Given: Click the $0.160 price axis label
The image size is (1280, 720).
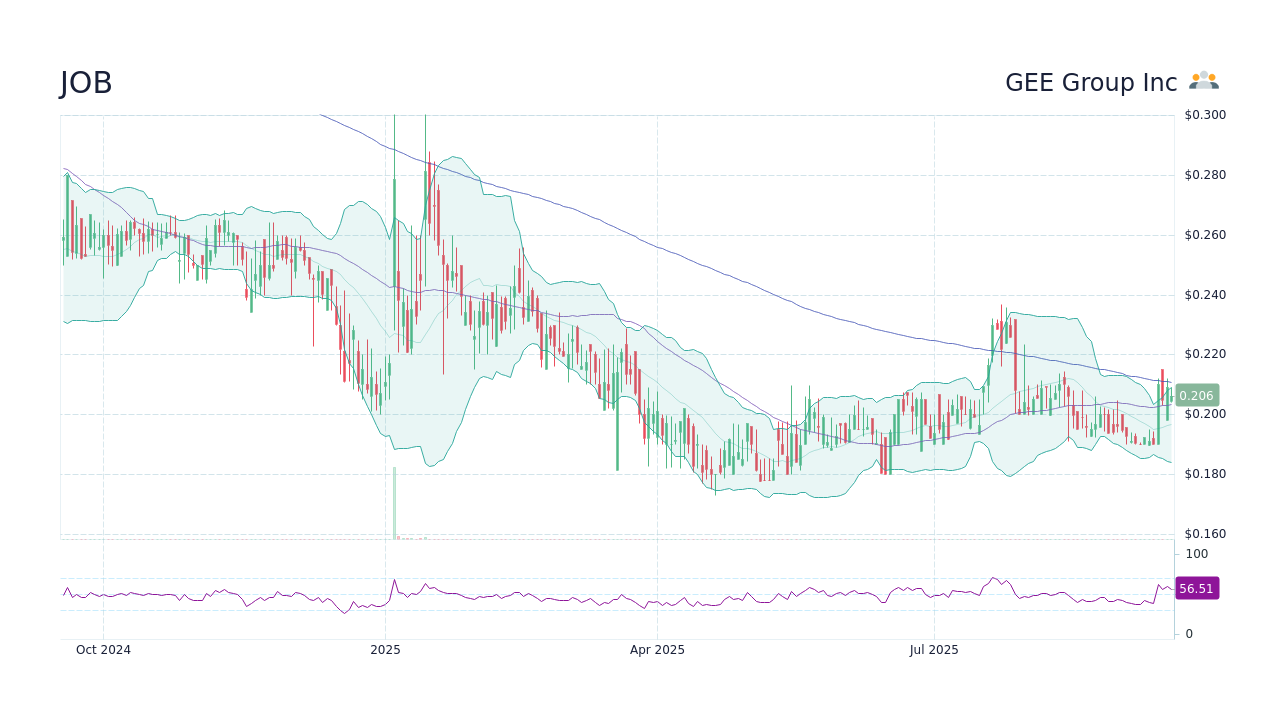Looking at the screenshot, I should tap(1205, 534).
